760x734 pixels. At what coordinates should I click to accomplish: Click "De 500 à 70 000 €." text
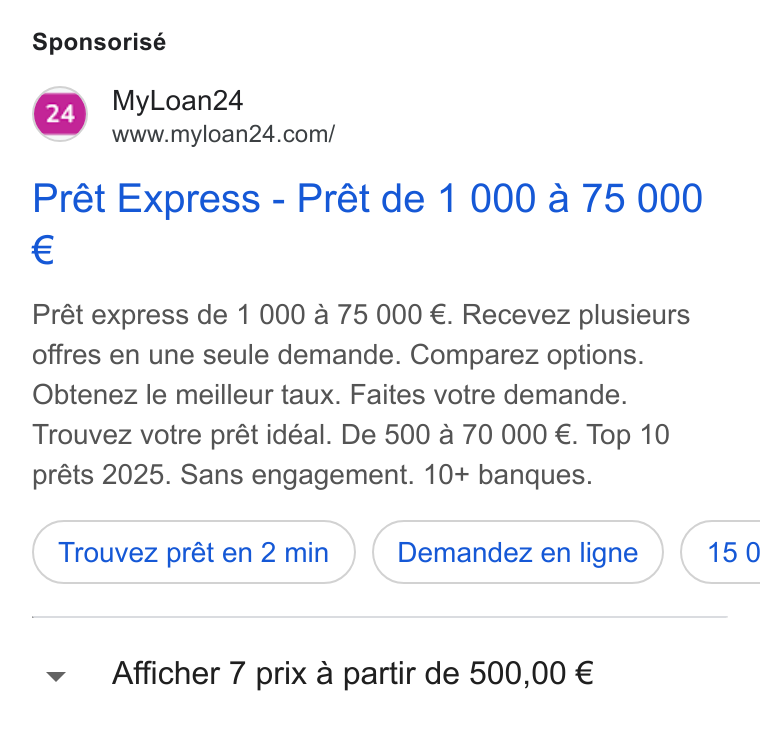(459, 434)
